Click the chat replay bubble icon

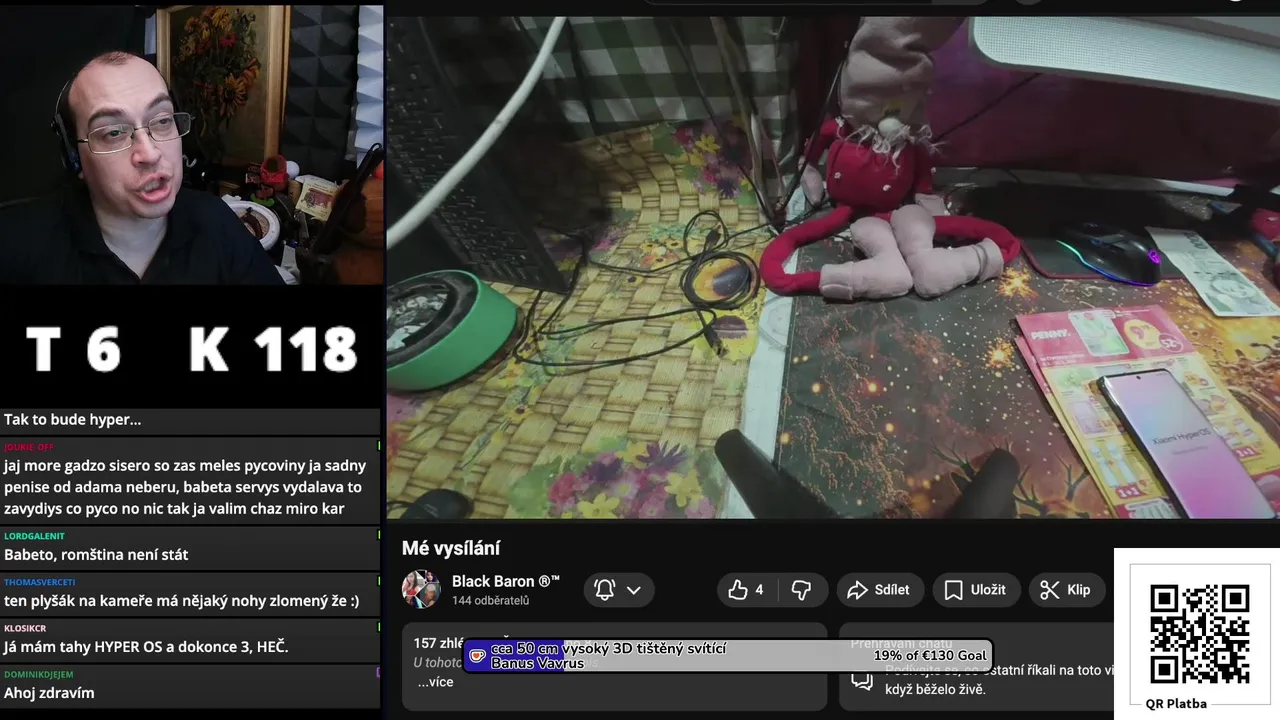(861, 680)
